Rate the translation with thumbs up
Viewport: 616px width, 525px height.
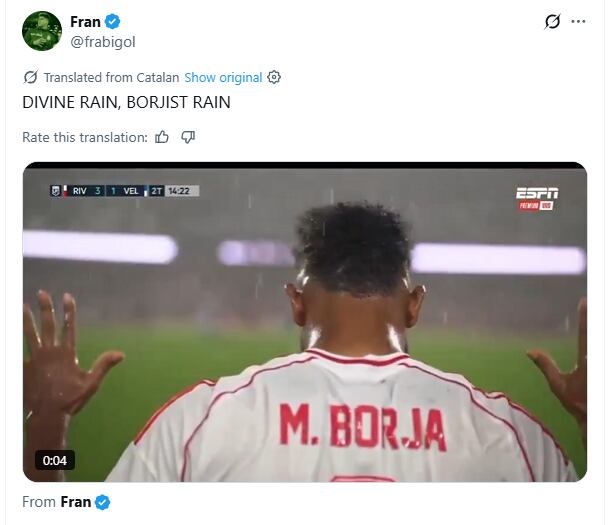coord(162,137)
